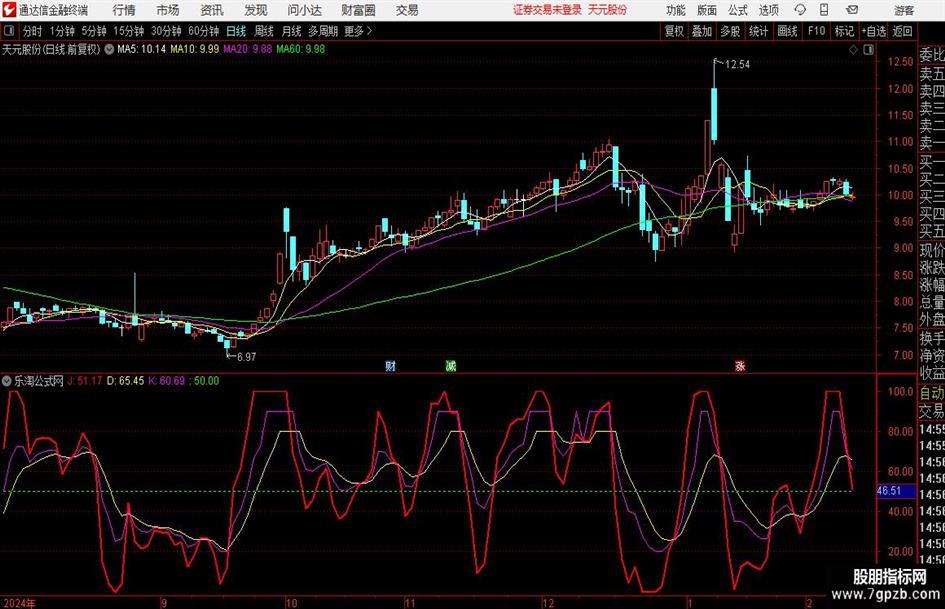Click the 标记 mark toolbar button

pyautogui.click(x=844, y=31)
